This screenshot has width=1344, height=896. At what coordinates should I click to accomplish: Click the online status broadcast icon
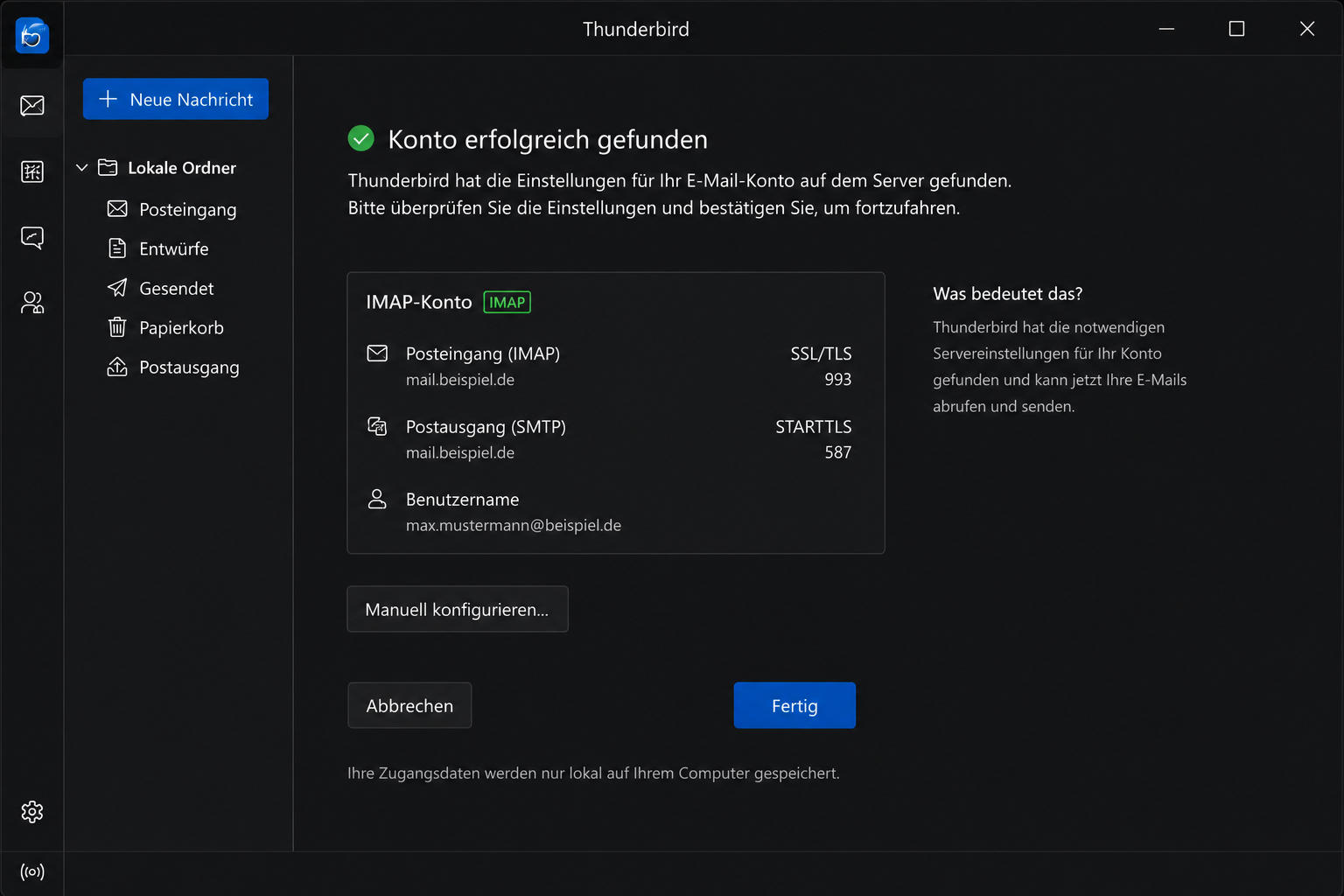pos(32,871)
